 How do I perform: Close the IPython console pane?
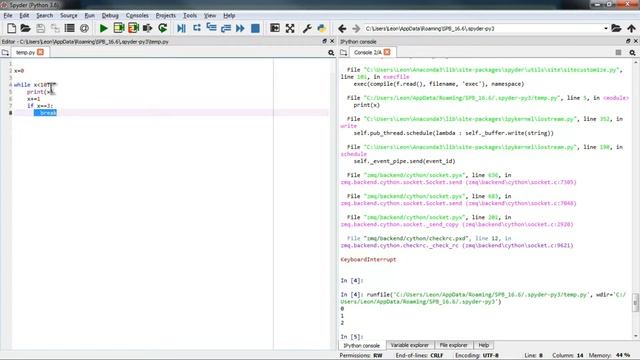tap(636, 41)
